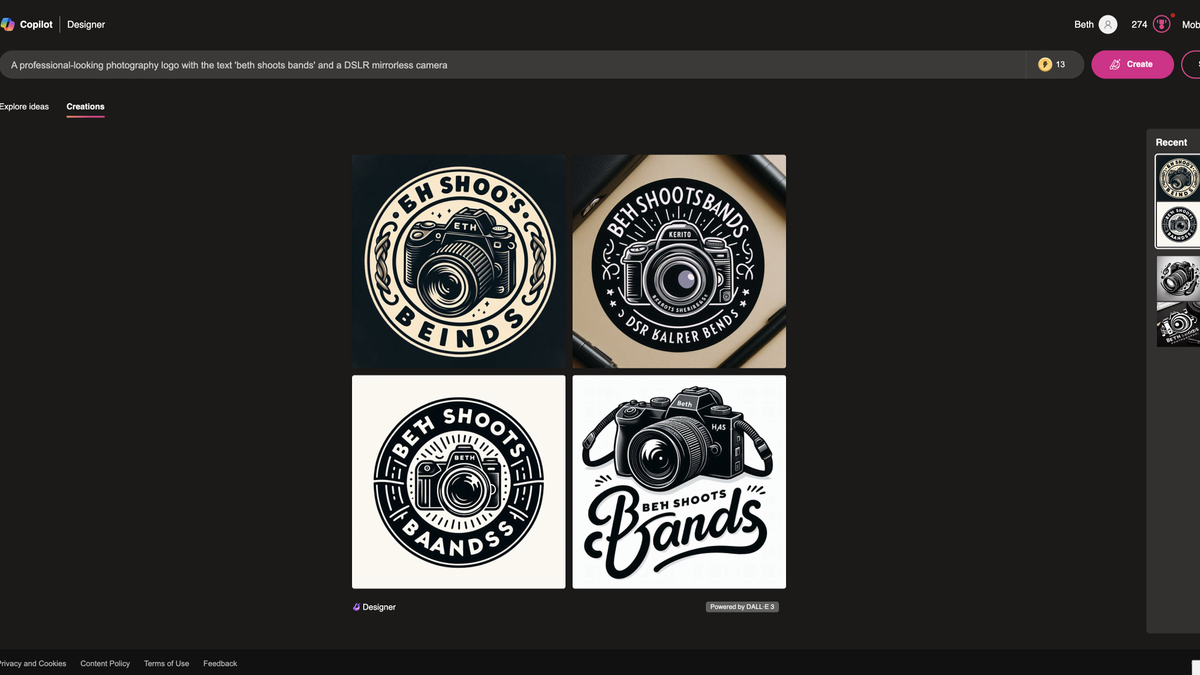This screenshot has height=675, width=1200.
Task: Open the script 'Bands' camera logo image
Action: click(679, 482)
